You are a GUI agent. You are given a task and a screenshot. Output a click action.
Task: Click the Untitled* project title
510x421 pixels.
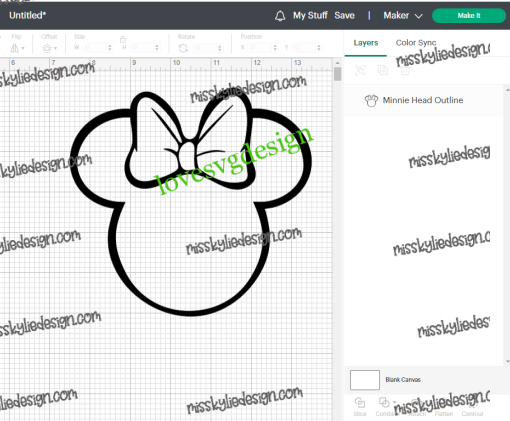(28, 15)
